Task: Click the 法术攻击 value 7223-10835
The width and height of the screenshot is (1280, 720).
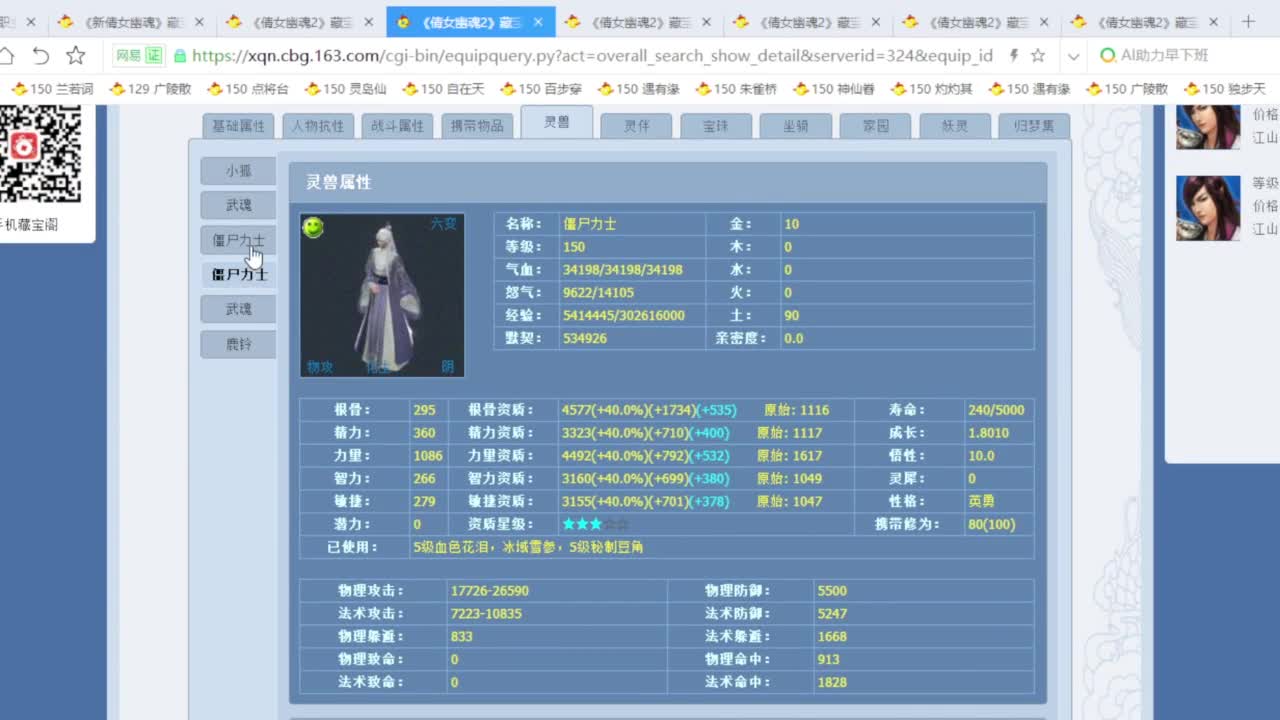Action: point(486,614)
